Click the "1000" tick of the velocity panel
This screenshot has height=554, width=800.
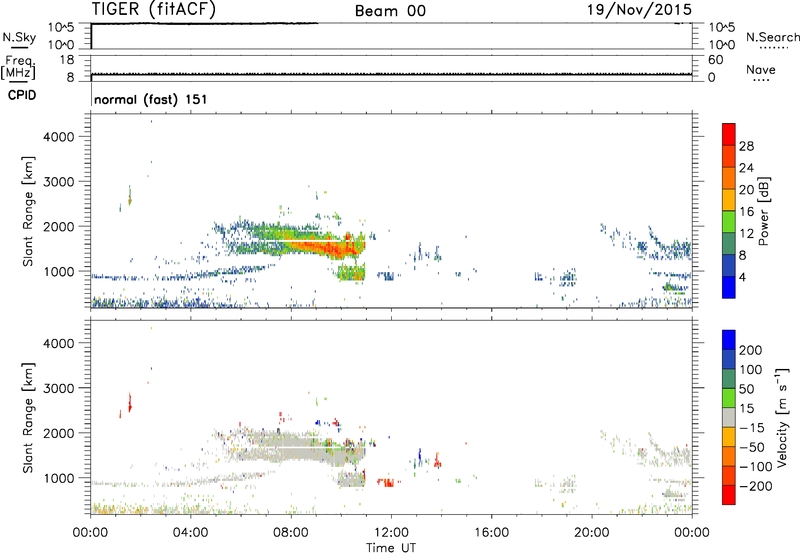[58, 478]
